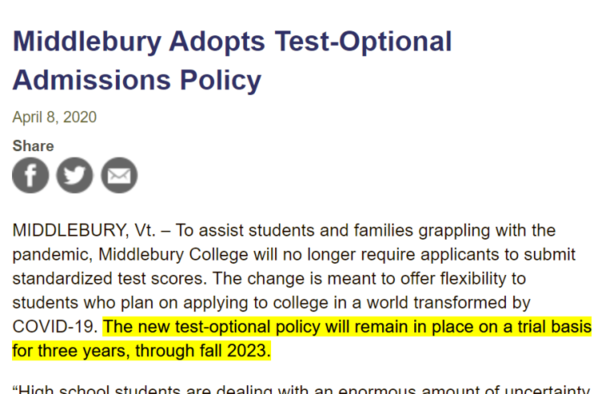Click the April 8, 2020 date

[x=54, y=117]
